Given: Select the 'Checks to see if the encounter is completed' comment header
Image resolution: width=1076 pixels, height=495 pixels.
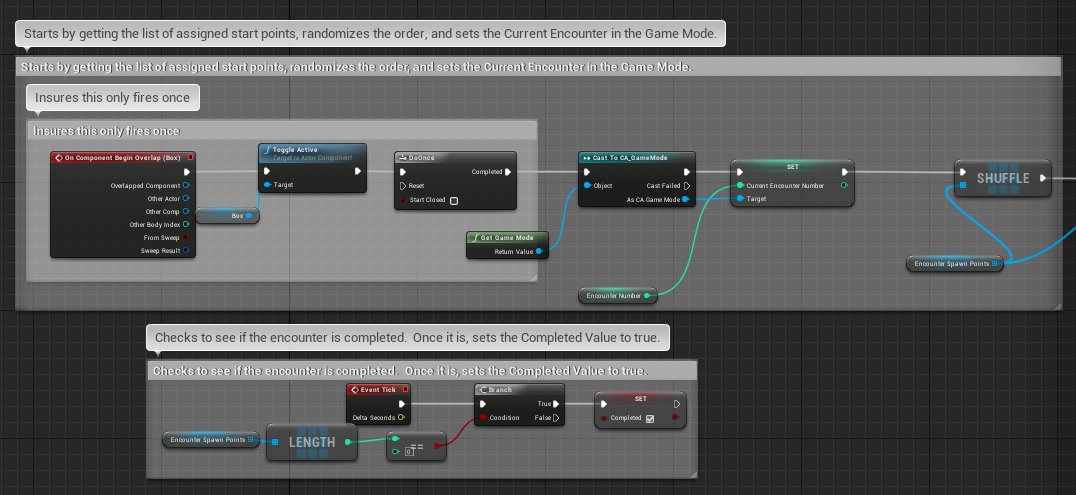Looking at the screenshot, I should tap(422, 371).
